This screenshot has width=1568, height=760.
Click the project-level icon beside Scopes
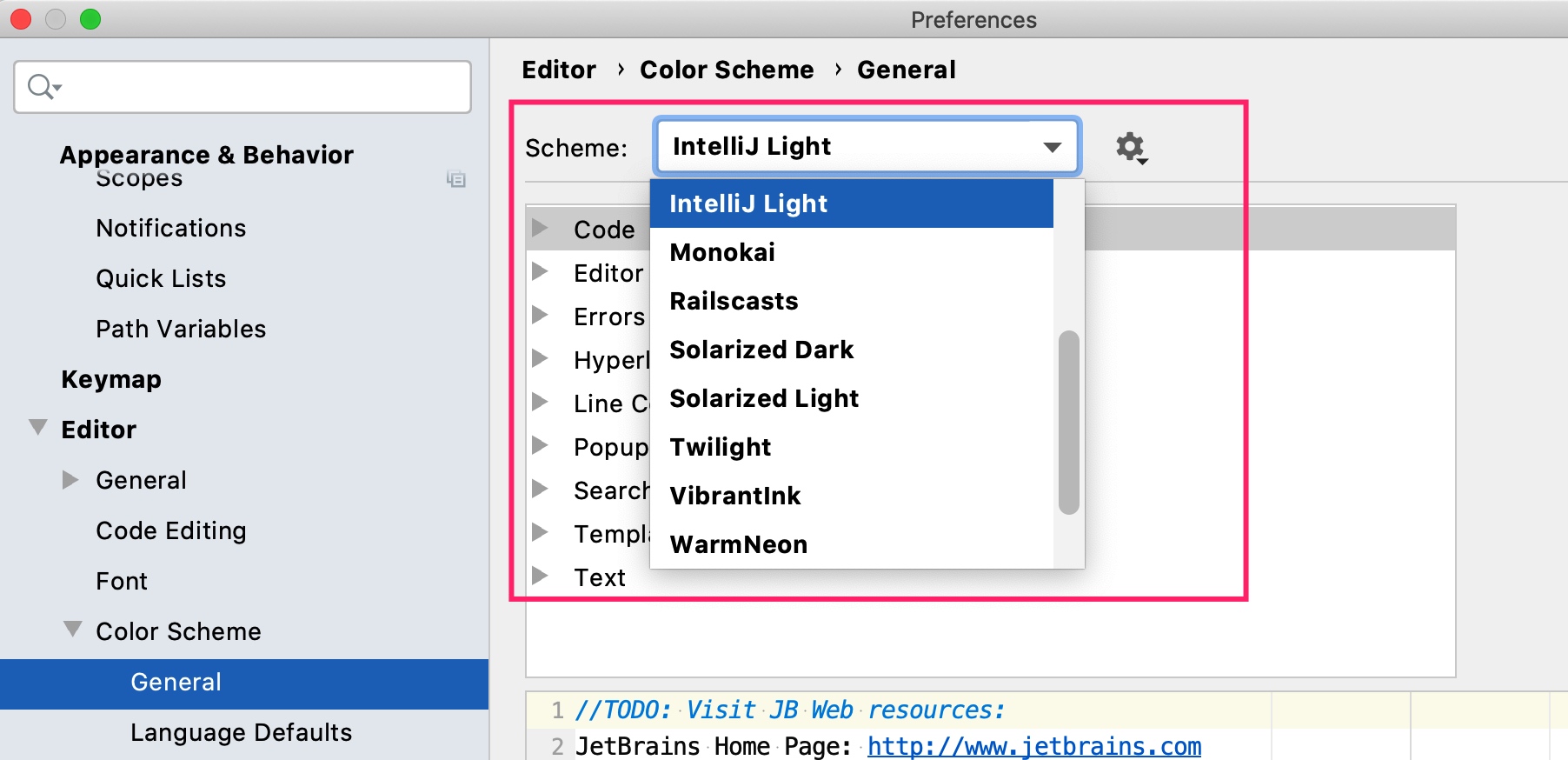(x=455, y=179)
